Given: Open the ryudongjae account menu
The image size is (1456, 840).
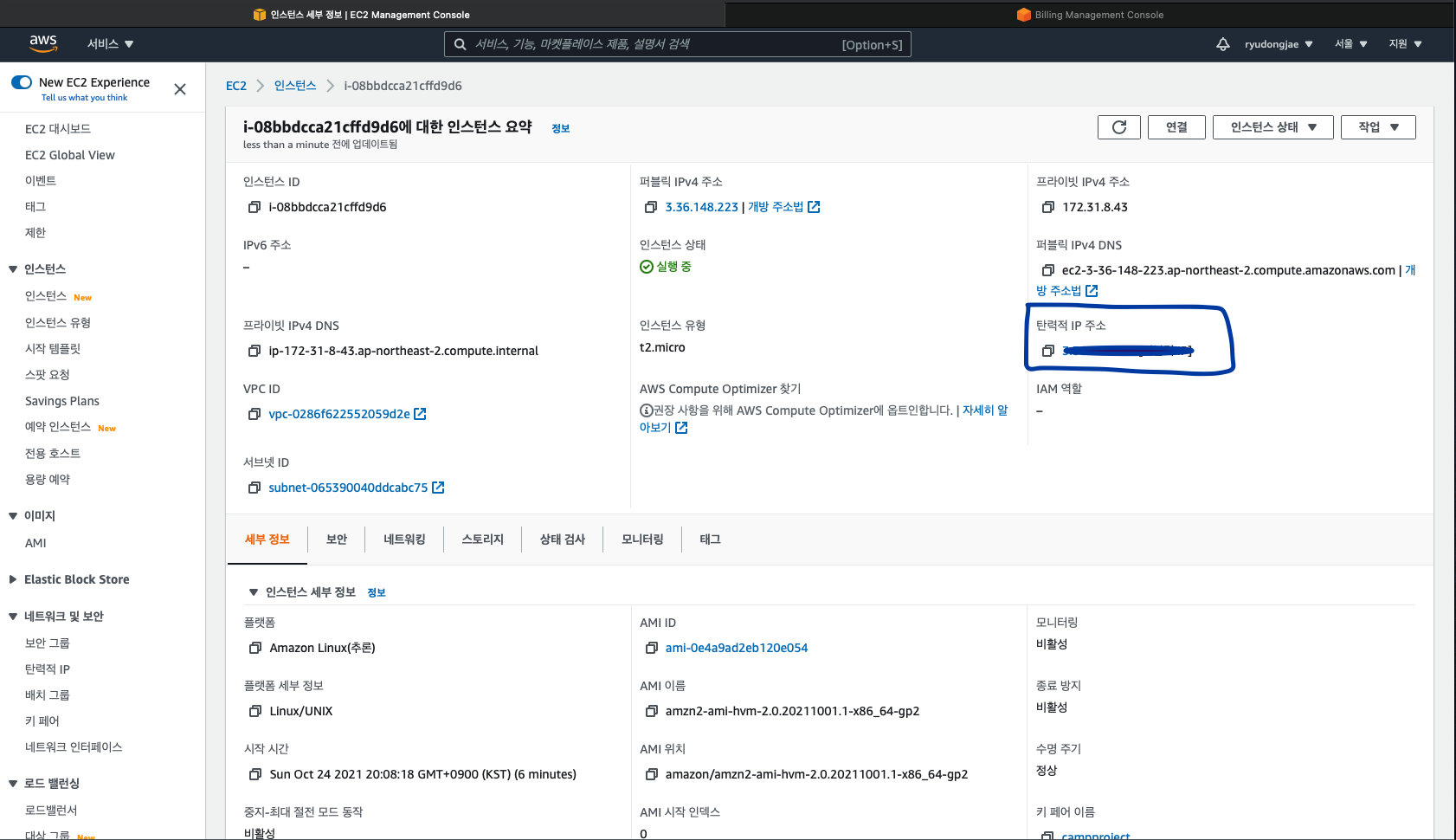Looking at the screenshot, I should (x=1279, y=44).
